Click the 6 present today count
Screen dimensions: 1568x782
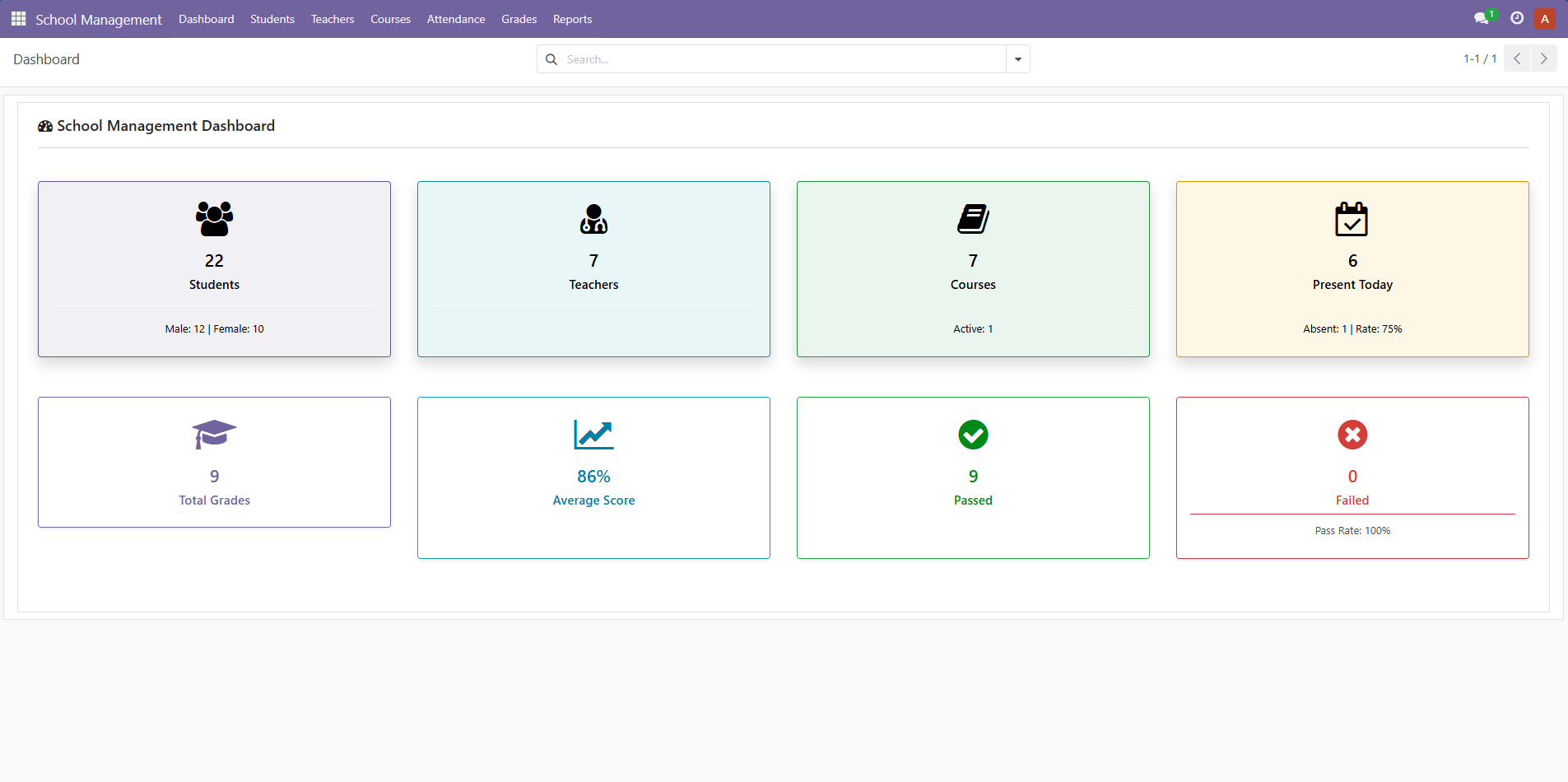pyautogui.click(x=1352, y=260)
